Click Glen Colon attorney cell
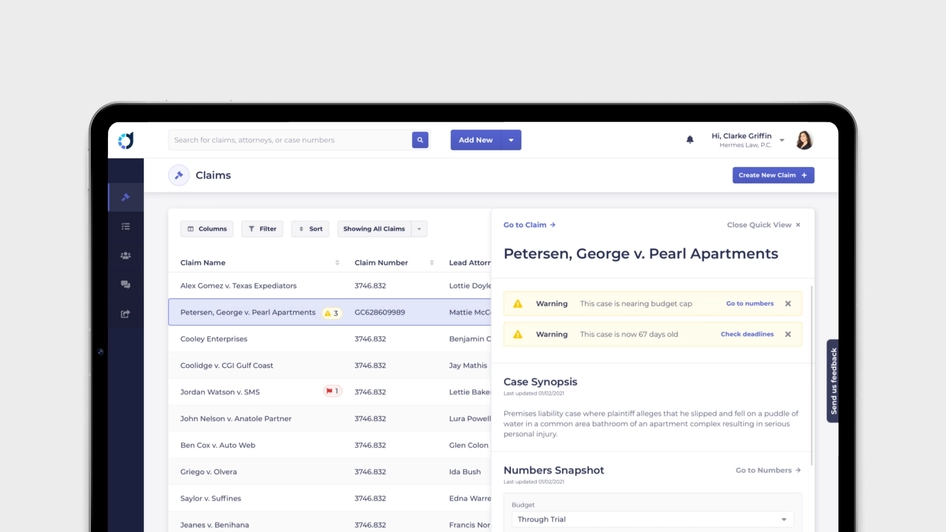The image size is (946, 532). [468, 445]
